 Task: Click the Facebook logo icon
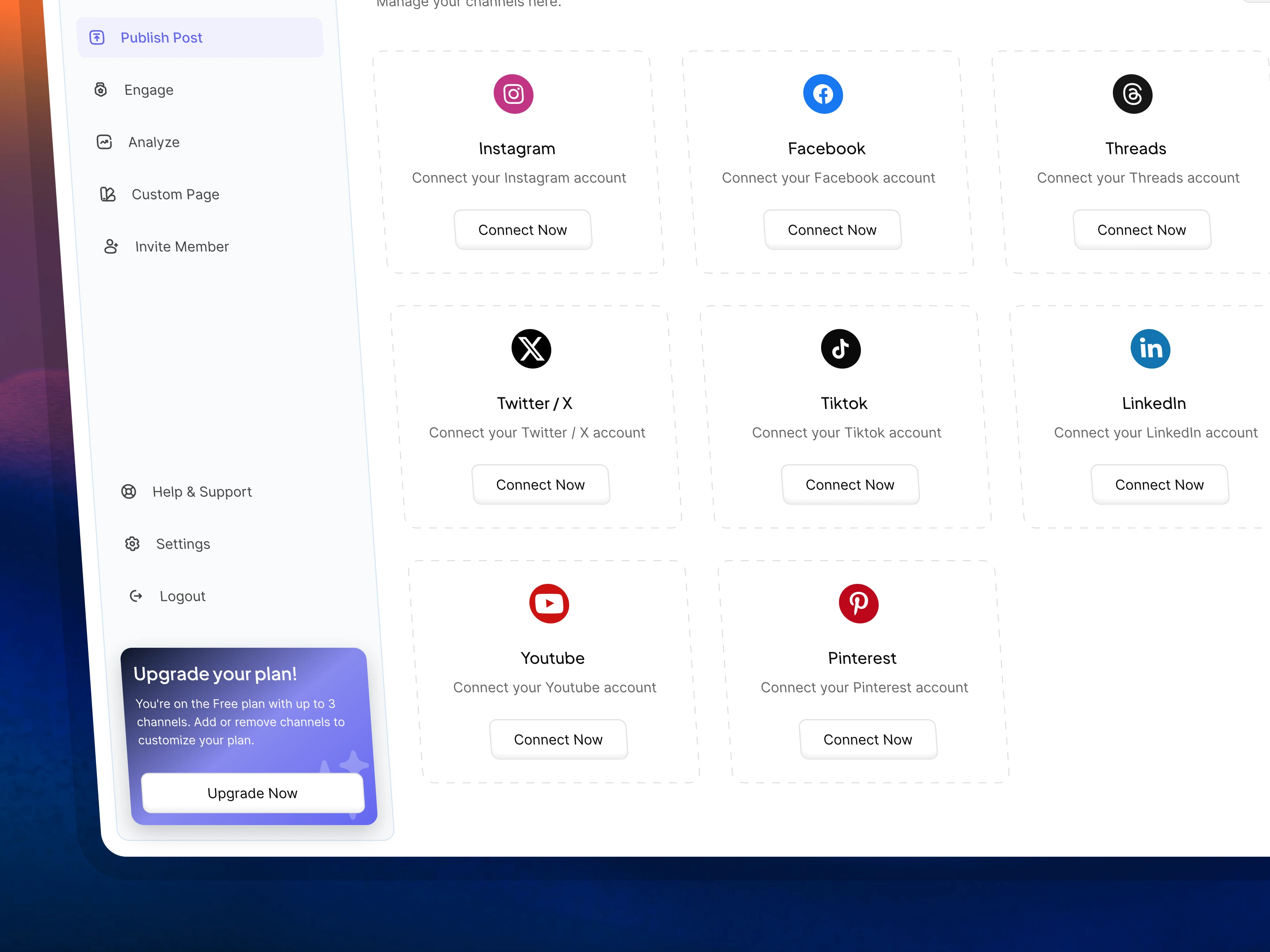(823, 94)
